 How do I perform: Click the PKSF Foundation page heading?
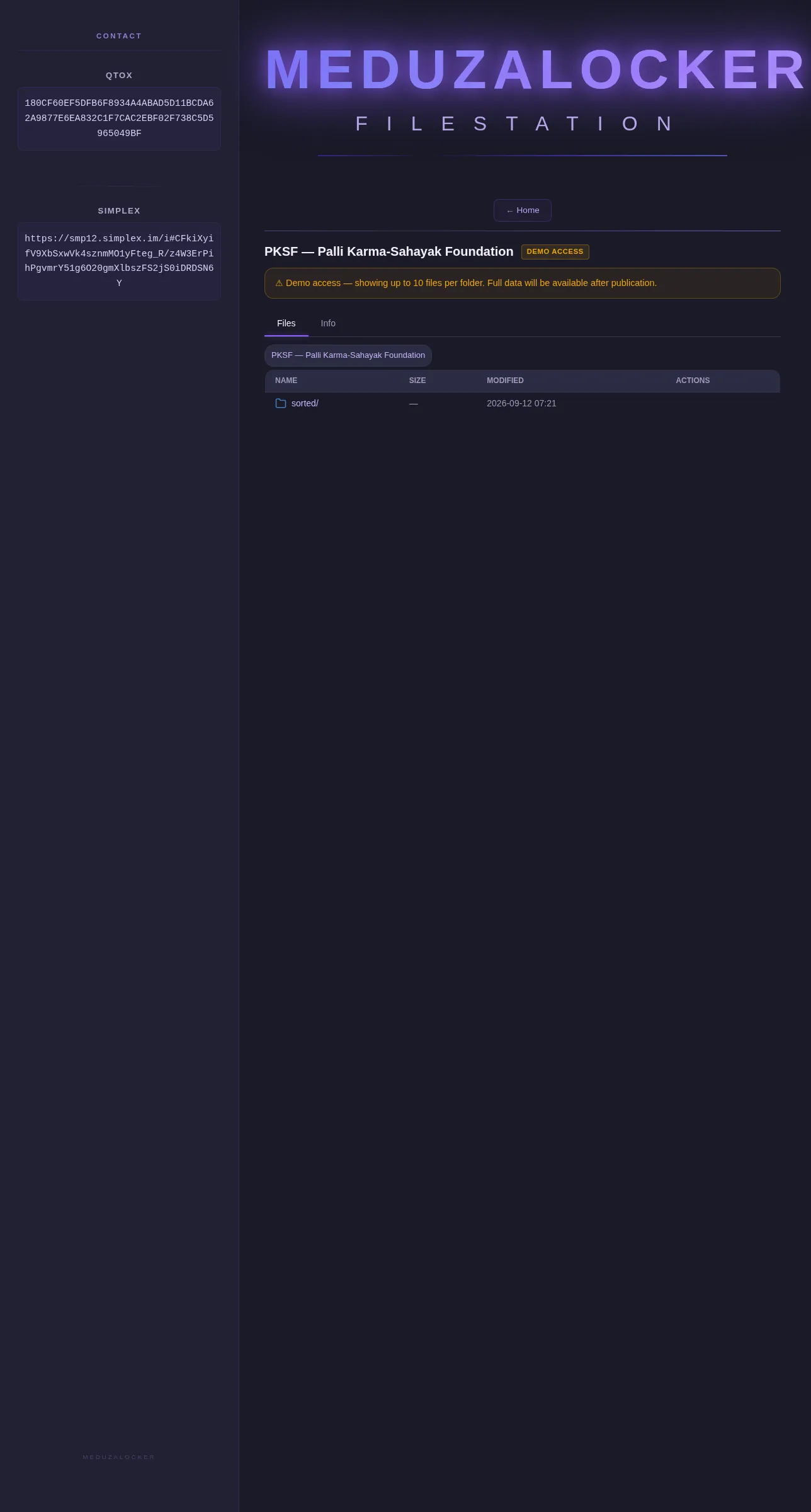tap(389, 251)
